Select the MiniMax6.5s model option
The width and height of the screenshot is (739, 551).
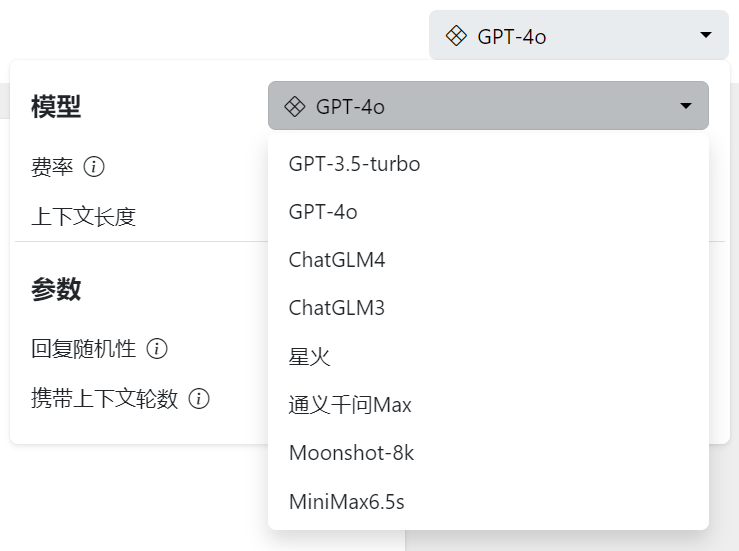click(x=347, y=501)
